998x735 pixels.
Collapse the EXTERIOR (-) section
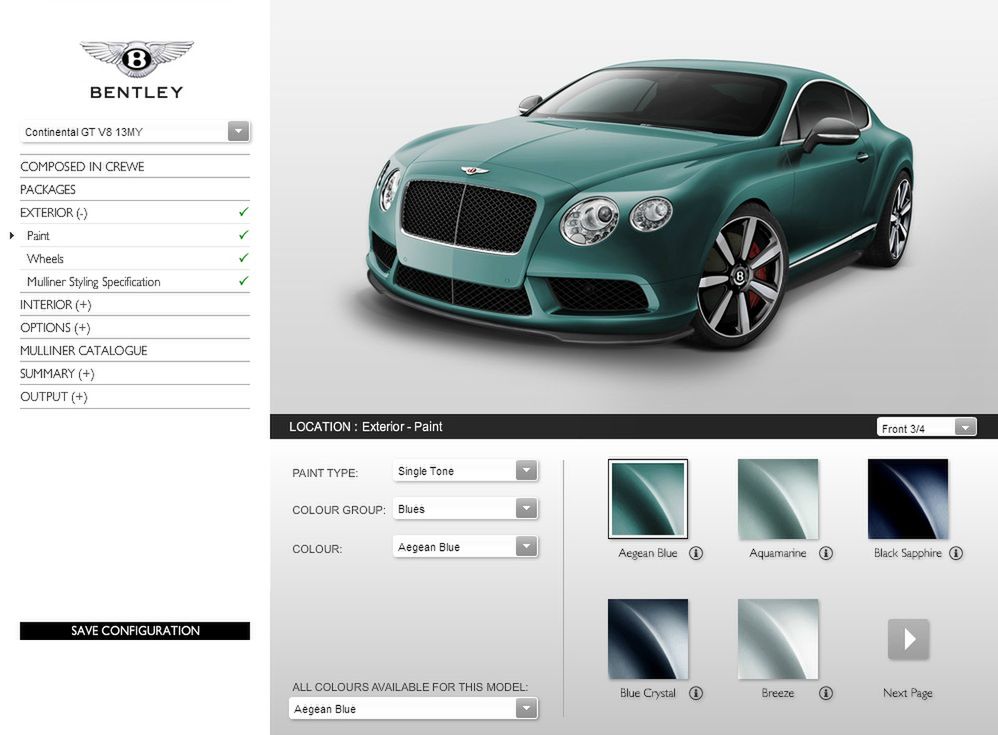54,213
